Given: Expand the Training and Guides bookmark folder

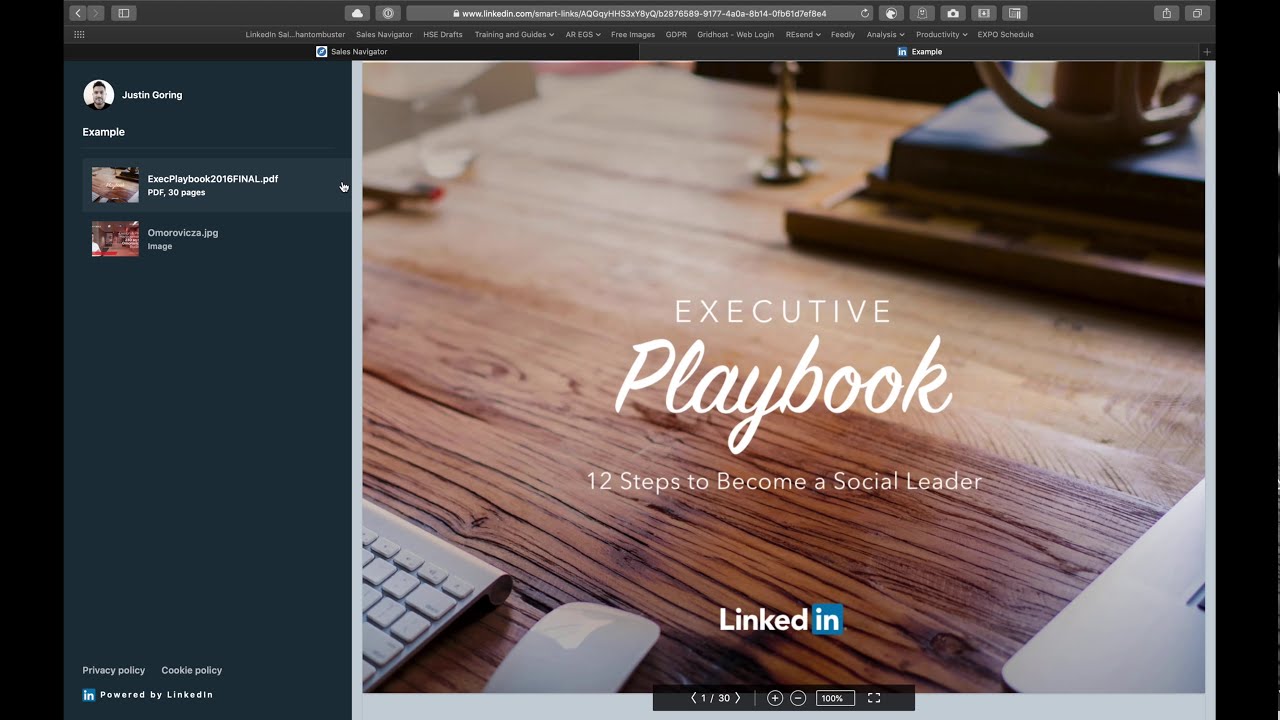Looking at the screenshot, I should point(514,34).
